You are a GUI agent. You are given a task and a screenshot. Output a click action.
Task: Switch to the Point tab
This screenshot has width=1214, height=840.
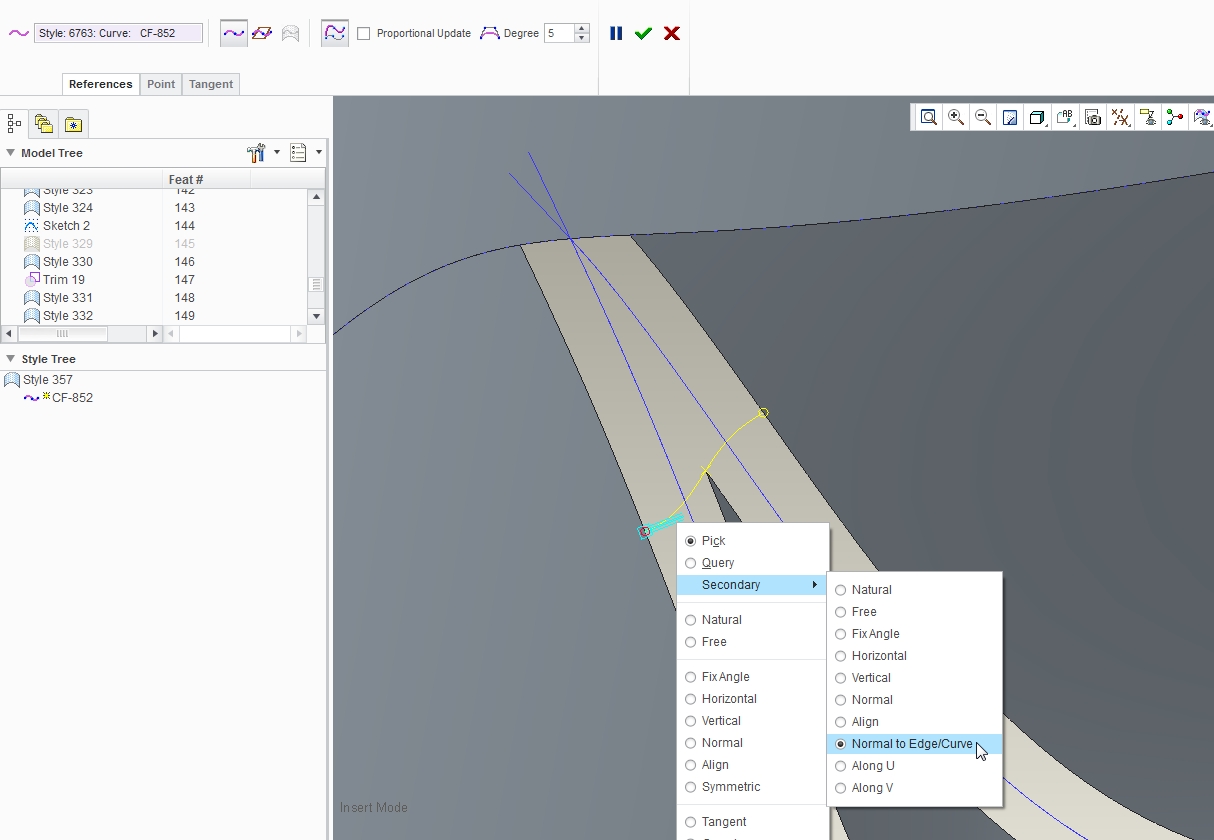click(161, 84)
